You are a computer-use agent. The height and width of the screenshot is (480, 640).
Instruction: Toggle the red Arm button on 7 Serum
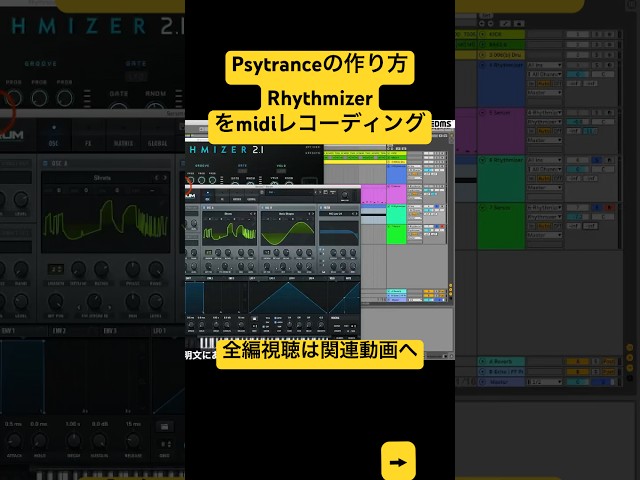[x=609, y=208]
